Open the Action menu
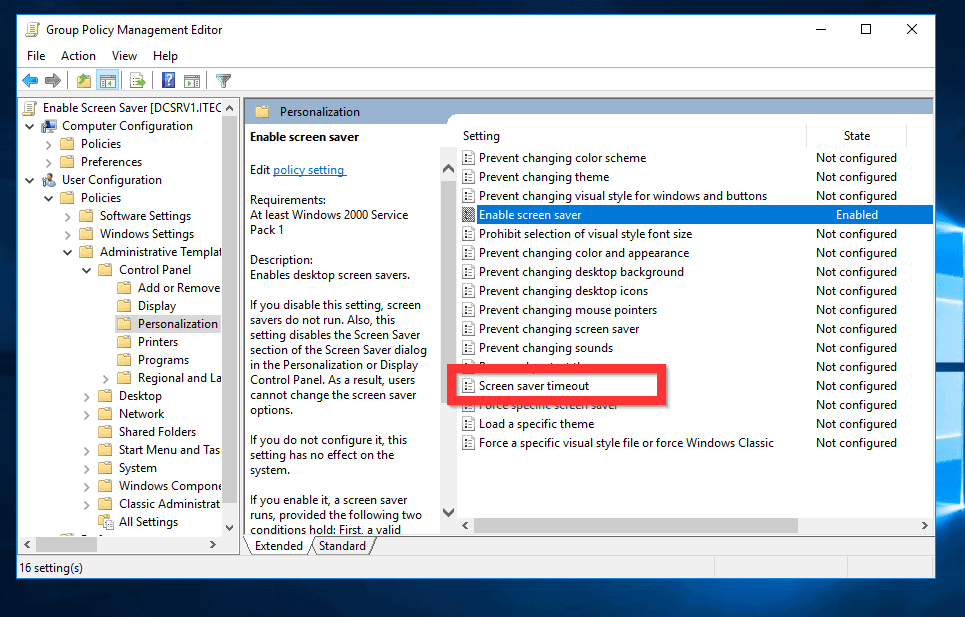The image size is (965, 617). 78,55
